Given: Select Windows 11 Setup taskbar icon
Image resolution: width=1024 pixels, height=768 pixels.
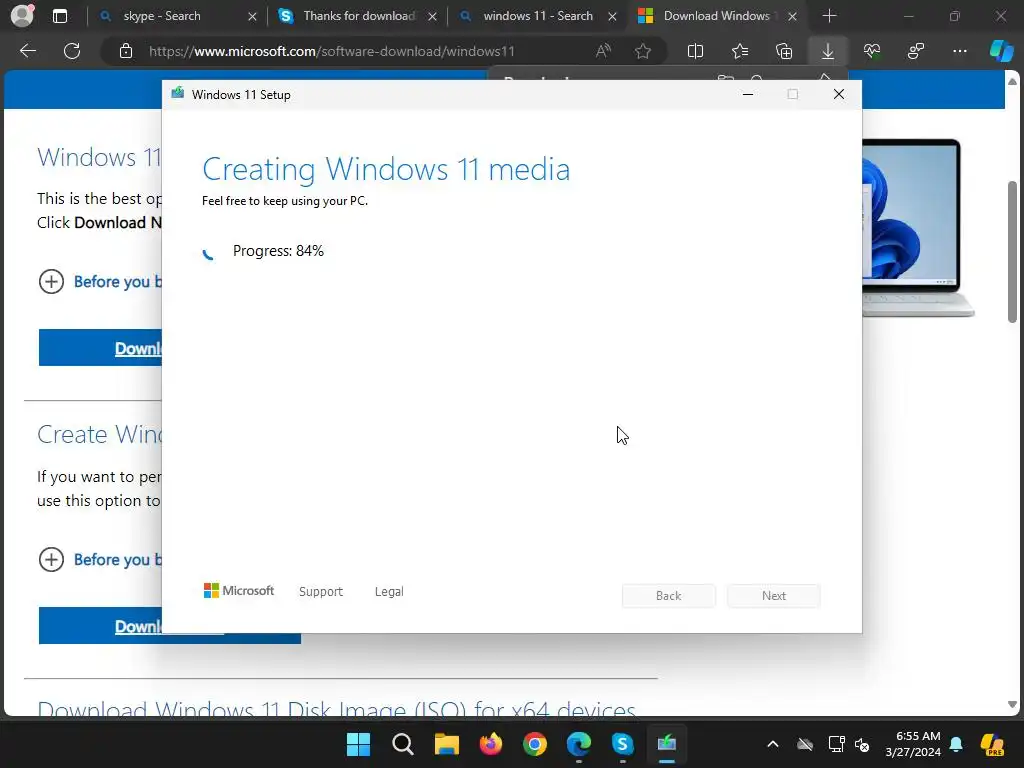Looking at the screenshot, I should tap(667, 744).
